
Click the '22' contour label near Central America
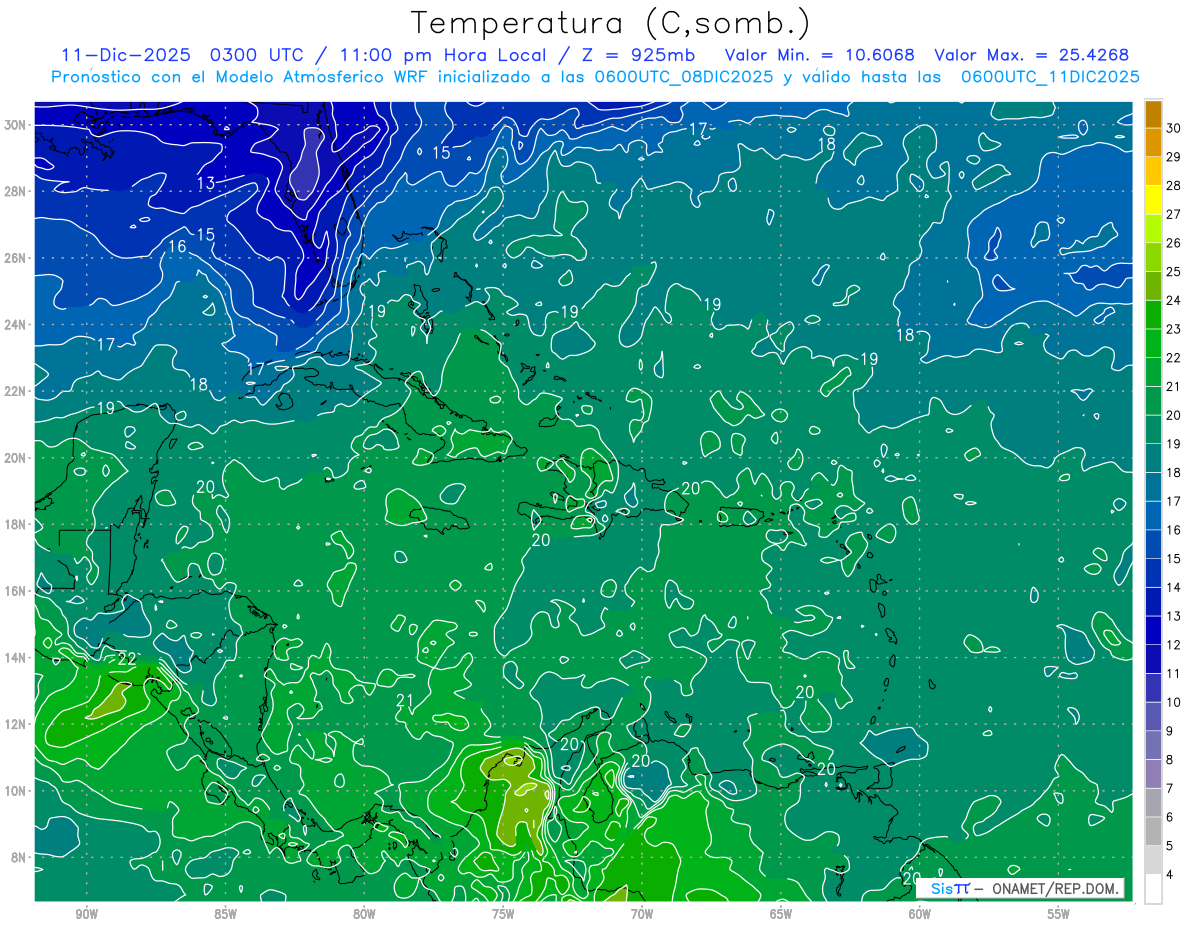tap(127, 659)
